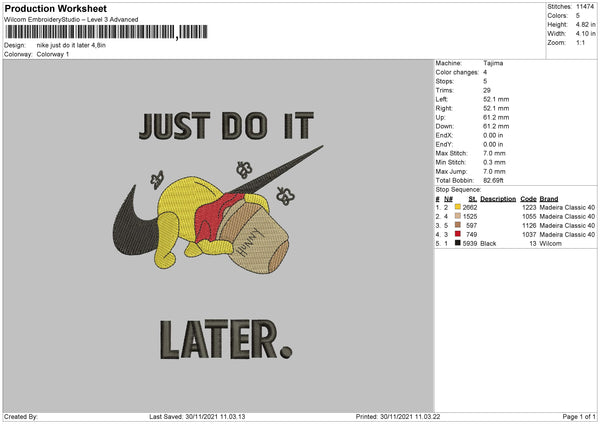Click 'Madeira Classic 40' in the 1223 row
Viewport: 600px width, 424px height.
pyautogui.click(x=567, y=207)
